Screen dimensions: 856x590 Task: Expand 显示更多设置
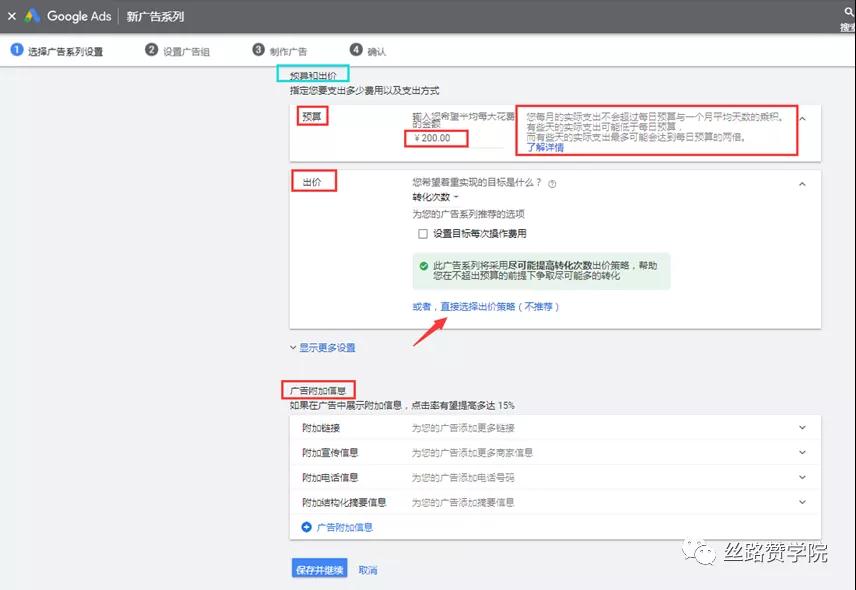point(323,348)
